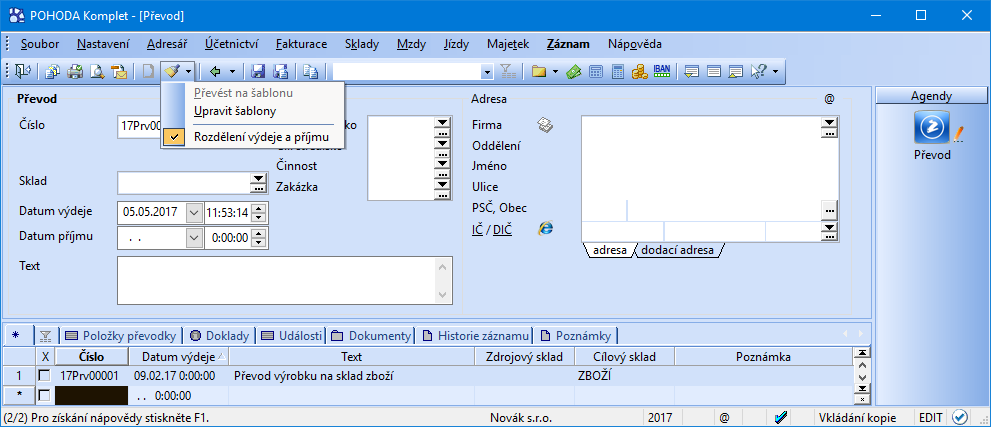Increase the Datum výdeje time spinner up
The image size is (991, 427).
(258, 208)
